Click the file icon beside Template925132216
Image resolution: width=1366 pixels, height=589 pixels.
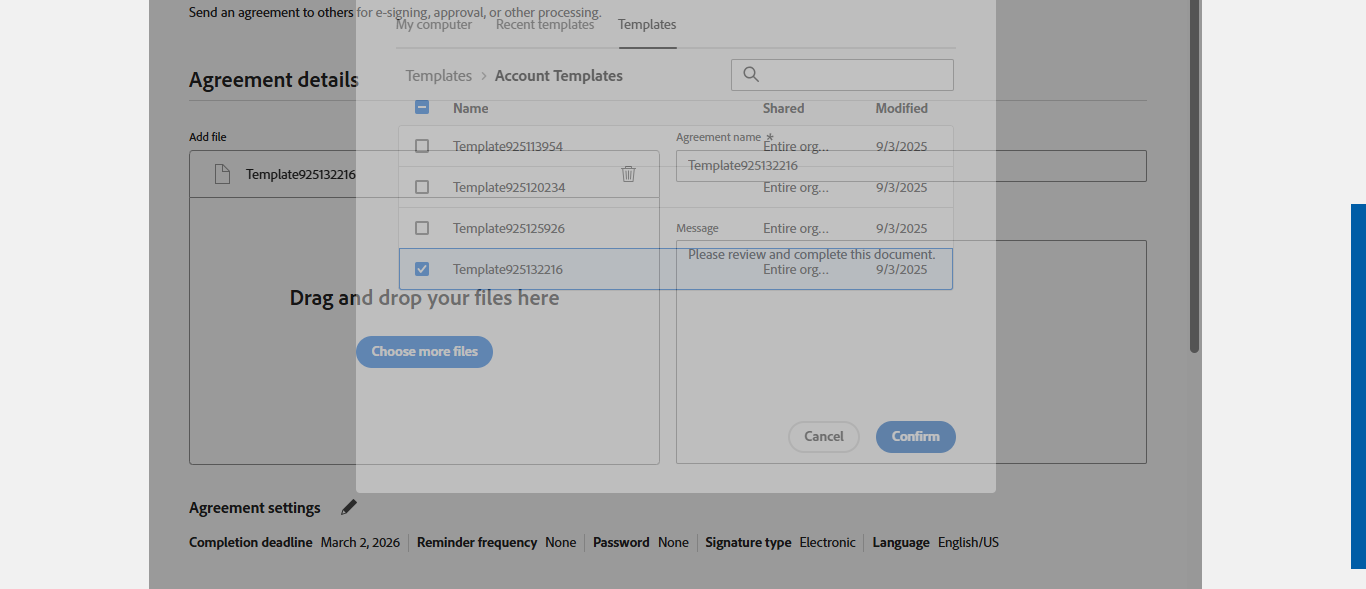222,174
